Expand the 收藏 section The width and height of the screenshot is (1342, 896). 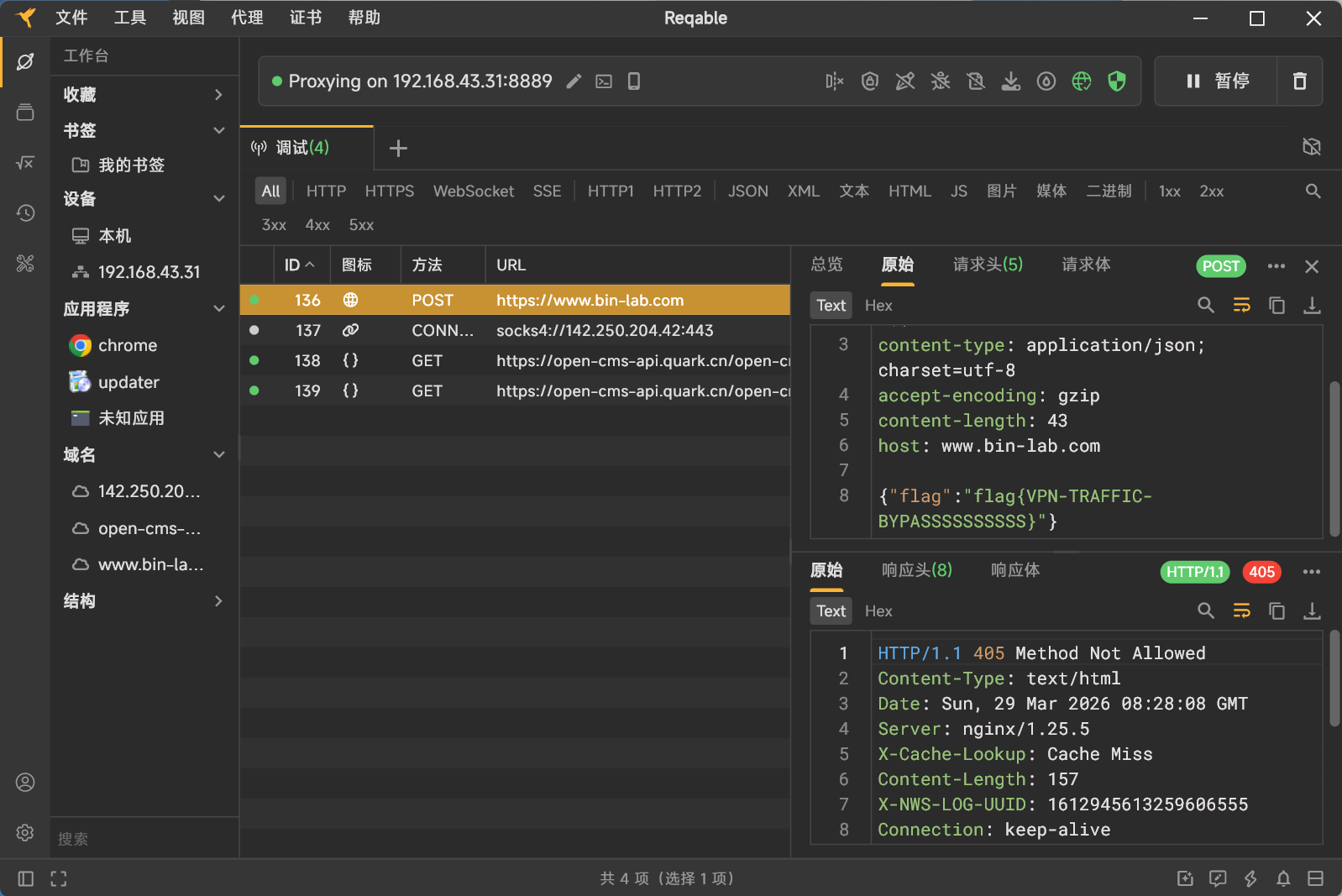[x=218, y=95]
